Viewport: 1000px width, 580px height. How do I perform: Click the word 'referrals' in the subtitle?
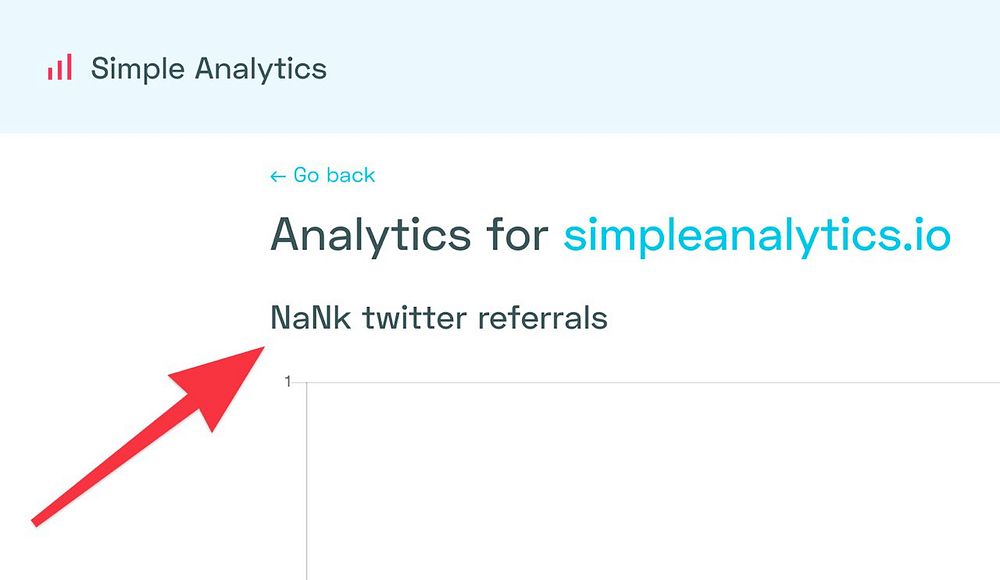[542, 318]
